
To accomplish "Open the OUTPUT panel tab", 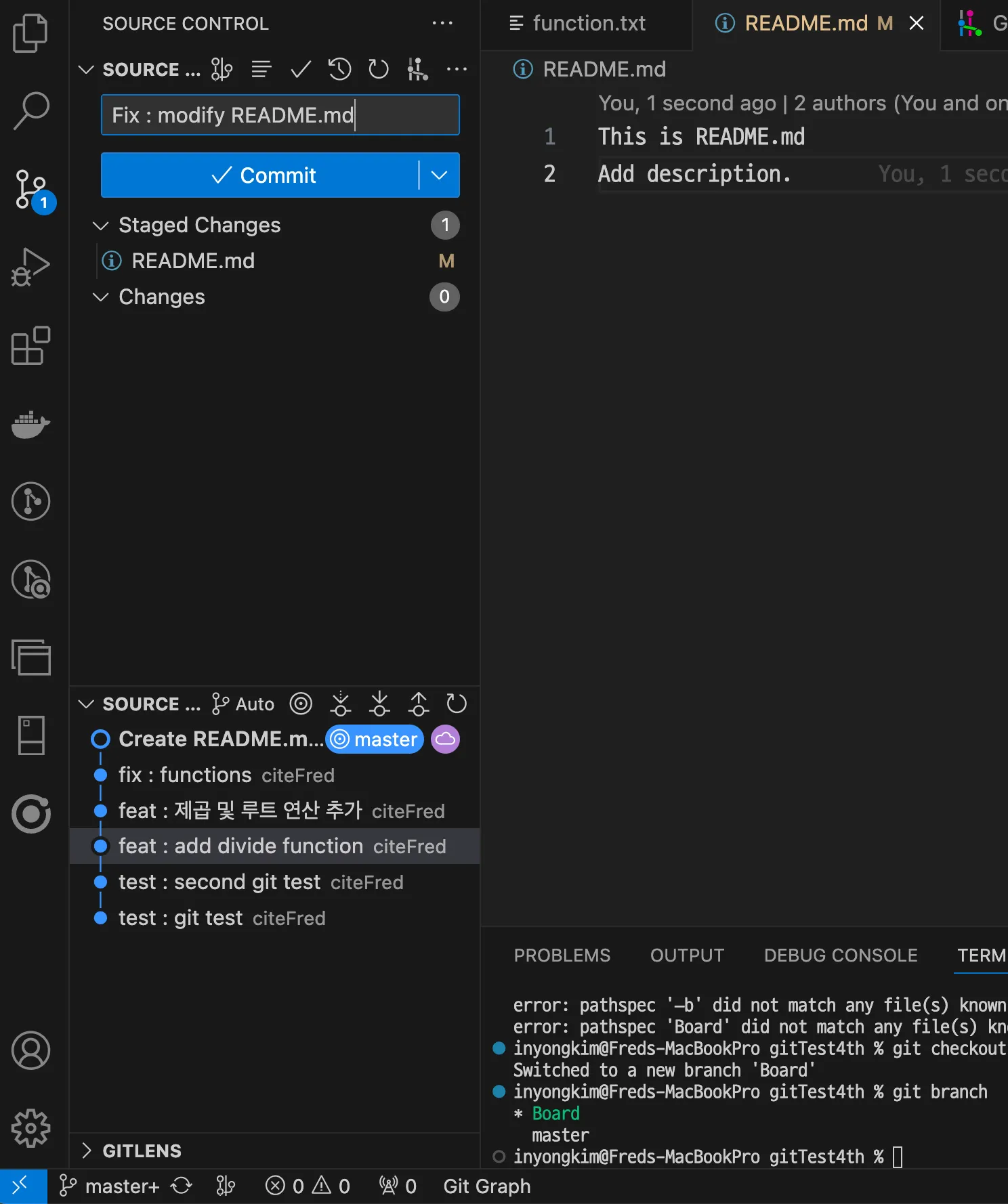I will tap(687, 955).
